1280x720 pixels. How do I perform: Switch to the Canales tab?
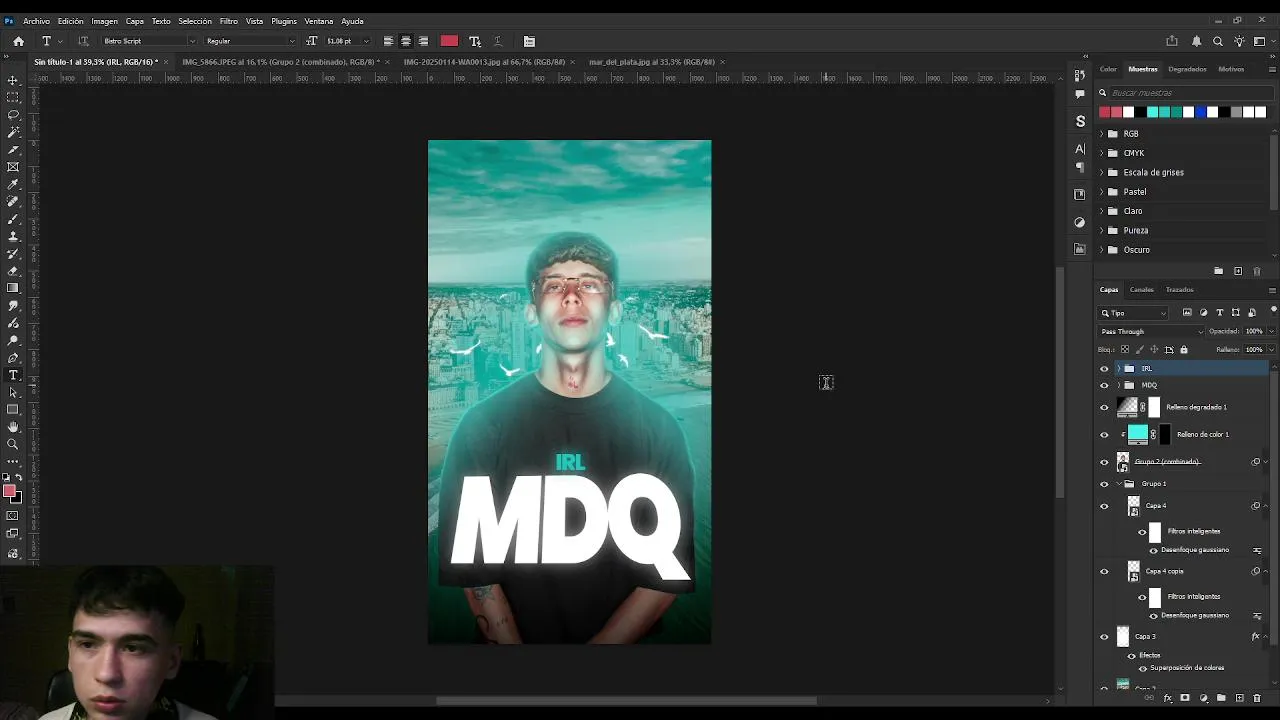[1142, 290]
